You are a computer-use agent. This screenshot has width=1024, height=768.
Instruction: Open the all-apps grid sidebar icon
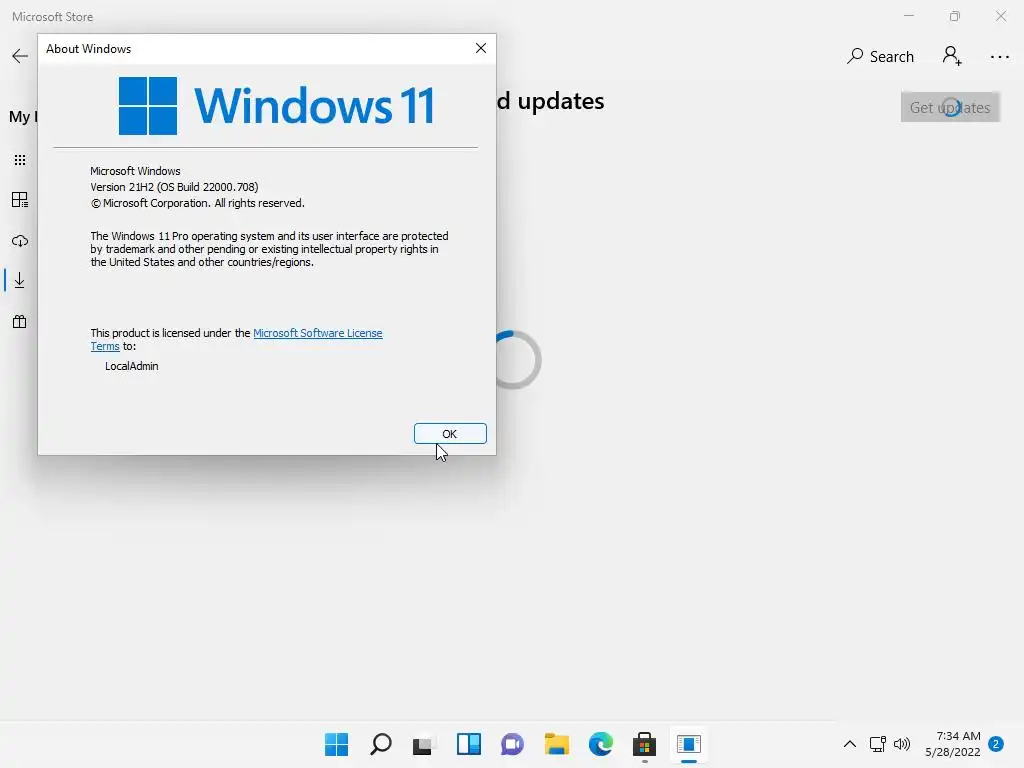[20, 160]
